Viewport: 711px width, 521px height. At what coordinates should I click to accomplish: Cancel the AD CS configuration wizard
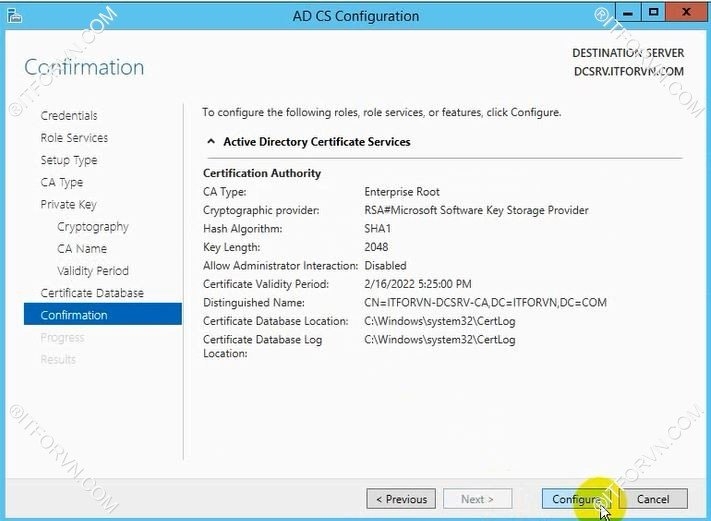[653, 499]
